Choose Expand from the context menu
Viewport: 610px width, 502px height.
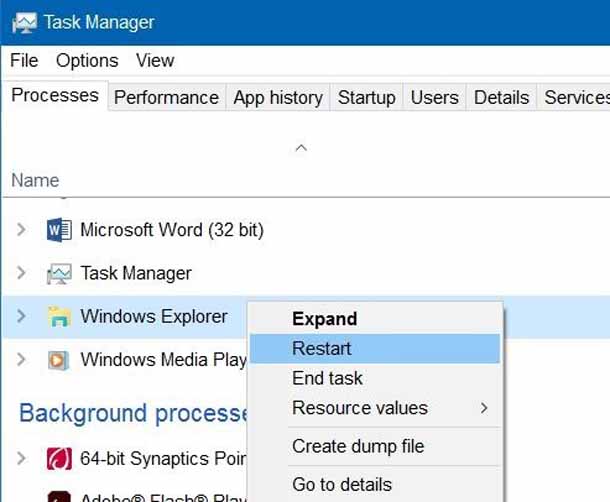375,319
